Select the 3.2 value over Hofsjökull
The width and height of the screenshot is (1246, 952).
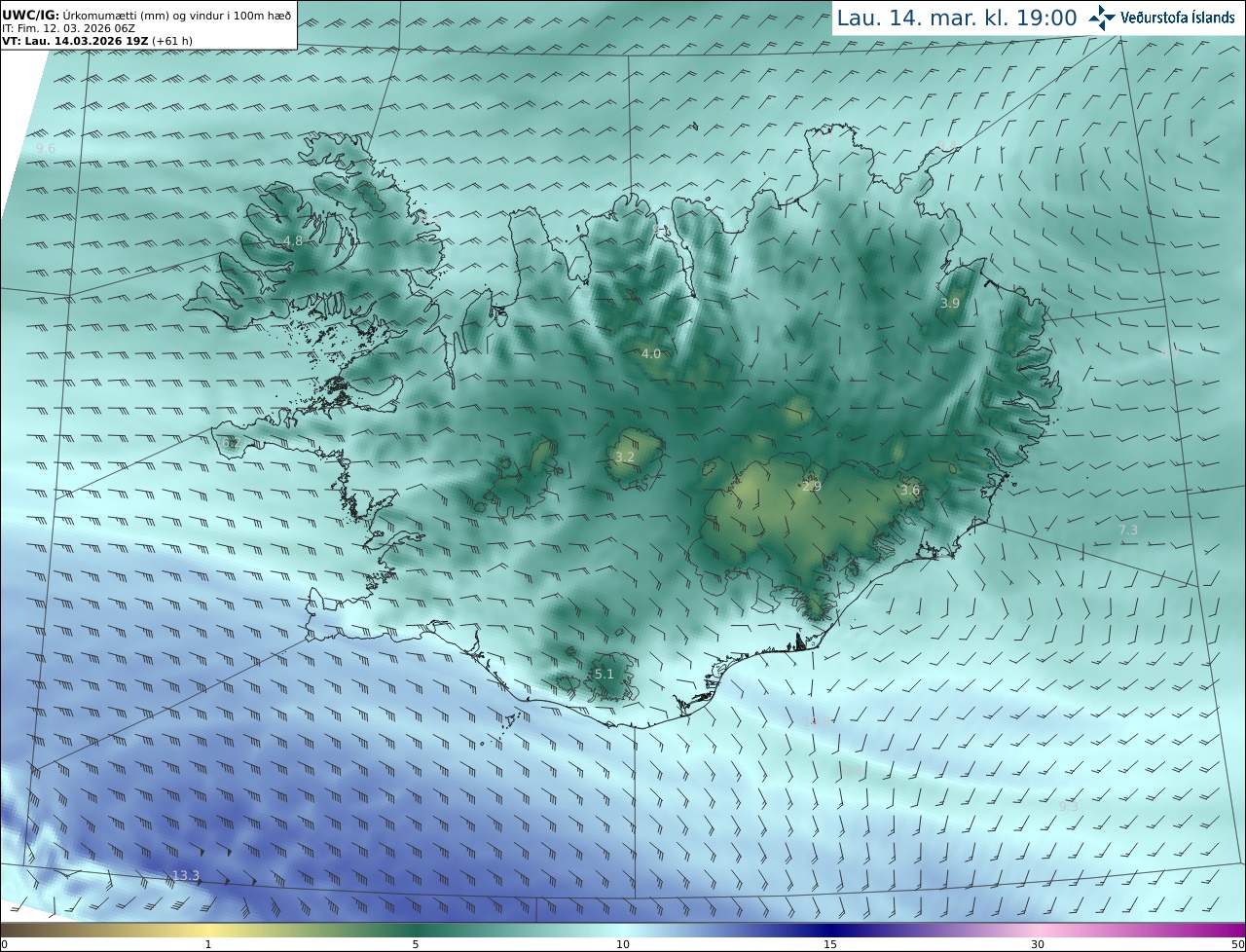624,457
